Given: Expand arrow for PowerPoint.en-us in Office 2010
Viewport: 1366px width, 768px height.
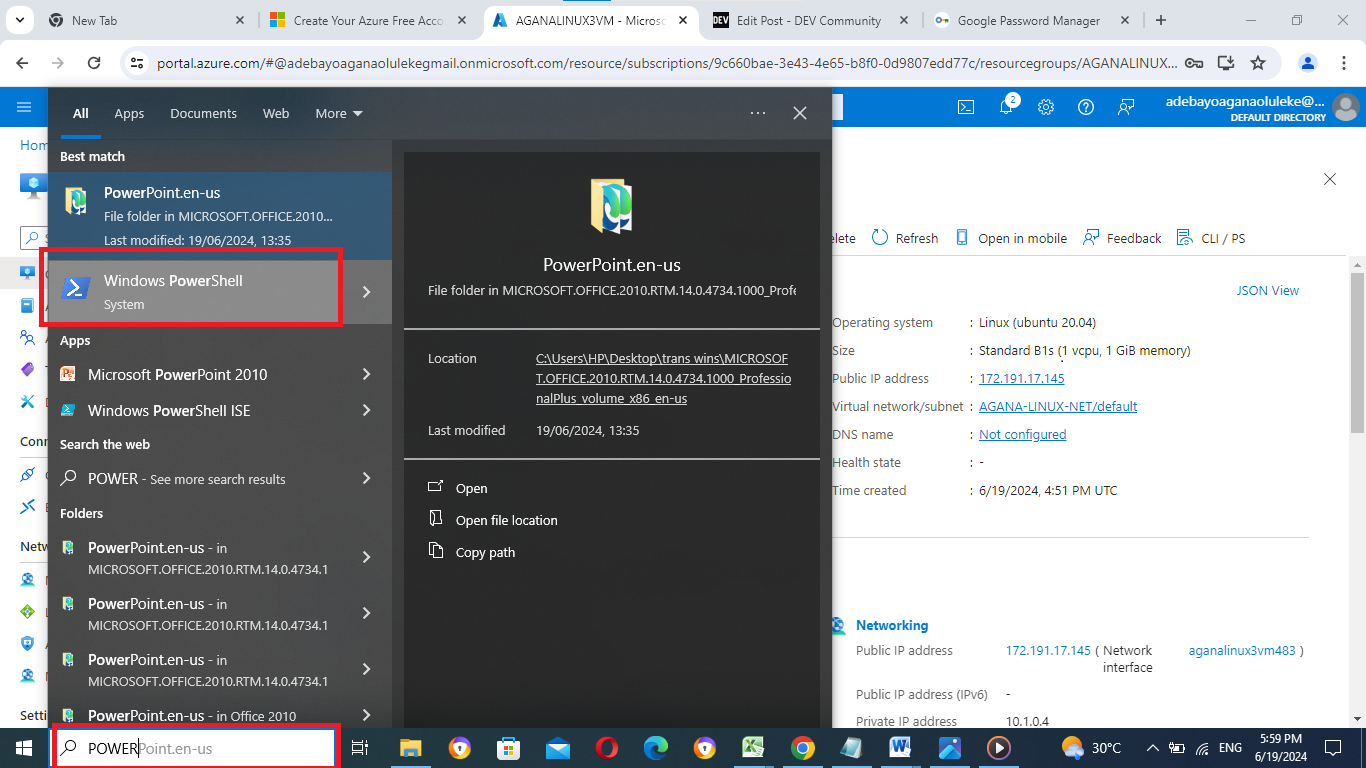Looking at the screenshot, I should pos(366,715).
